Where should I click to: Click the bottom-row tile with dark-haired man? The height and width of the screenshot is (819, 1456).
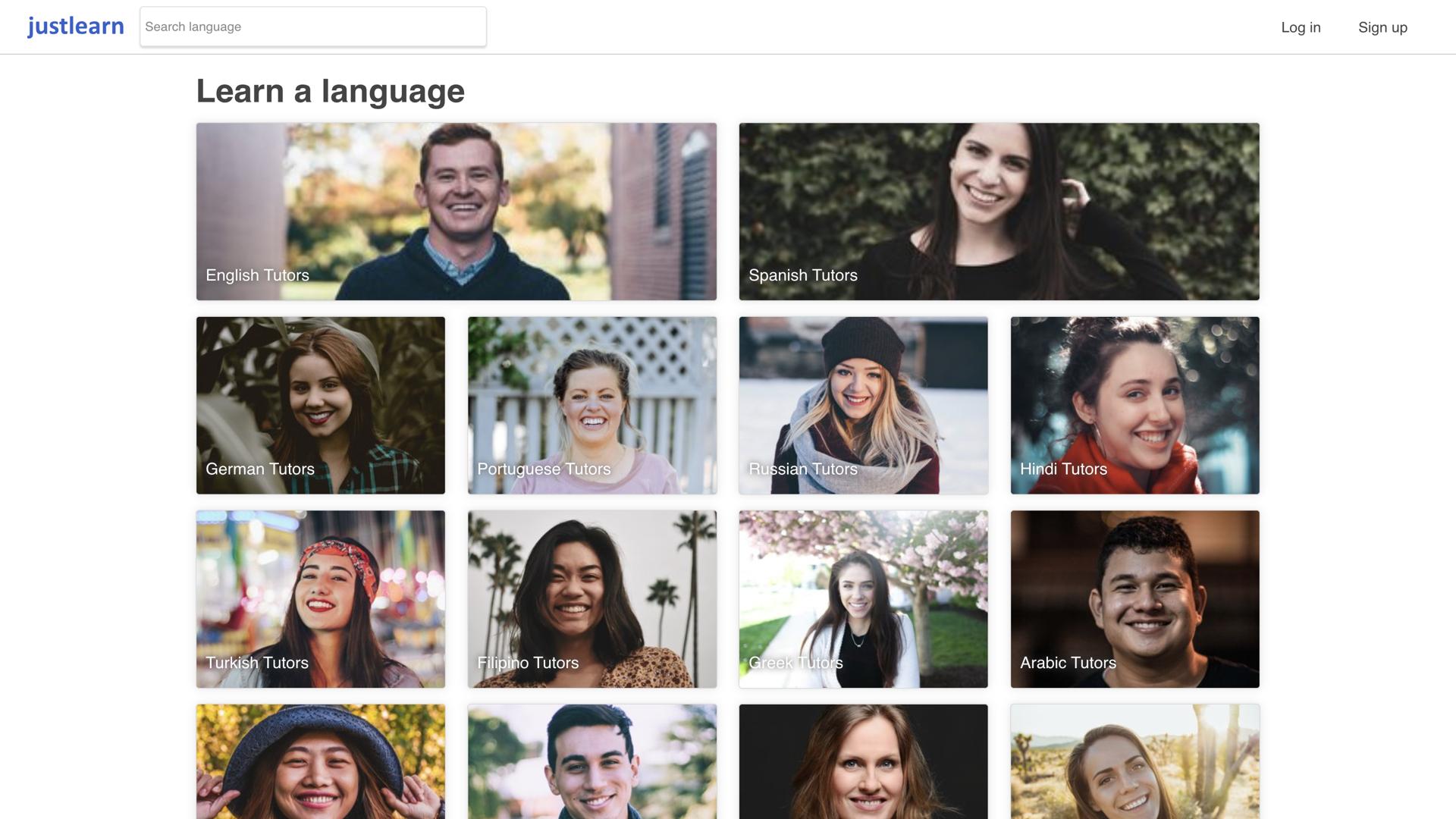click(592, 761)
